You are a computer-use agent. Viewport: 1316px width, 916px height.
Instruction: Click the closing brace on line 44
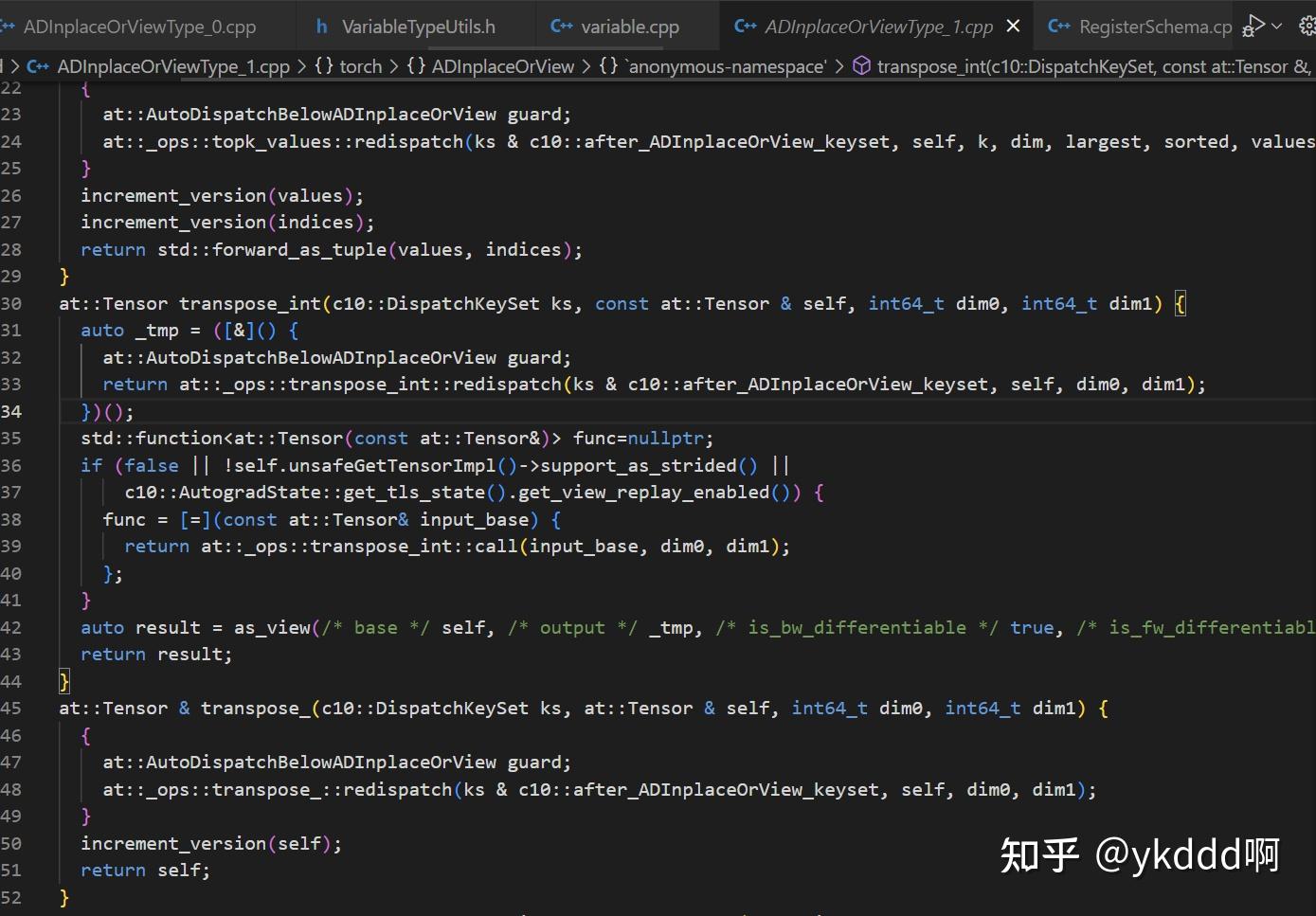[64, 681]
